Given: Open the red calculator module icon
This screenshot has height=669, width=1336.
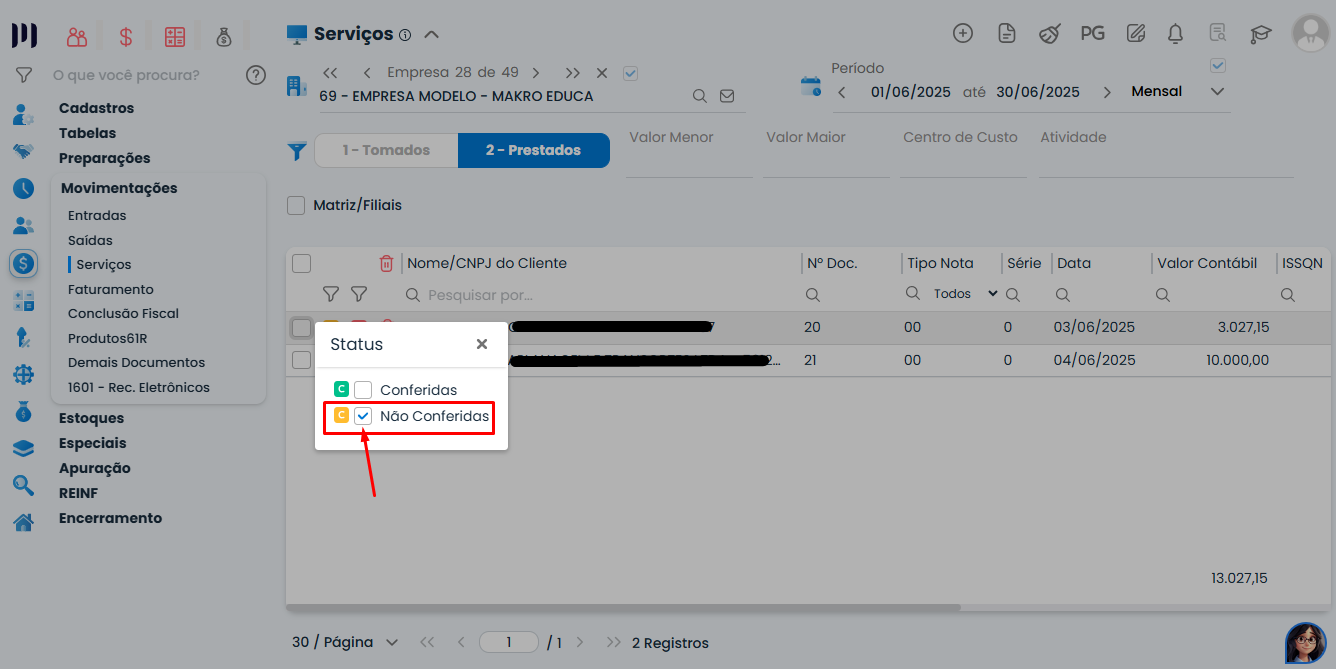Looking at the screenshot, I should [x=175, y=37].
